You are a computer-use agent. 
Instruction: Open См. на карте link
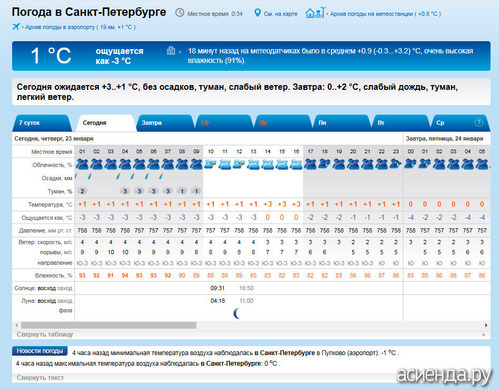[x=281, y=14]
